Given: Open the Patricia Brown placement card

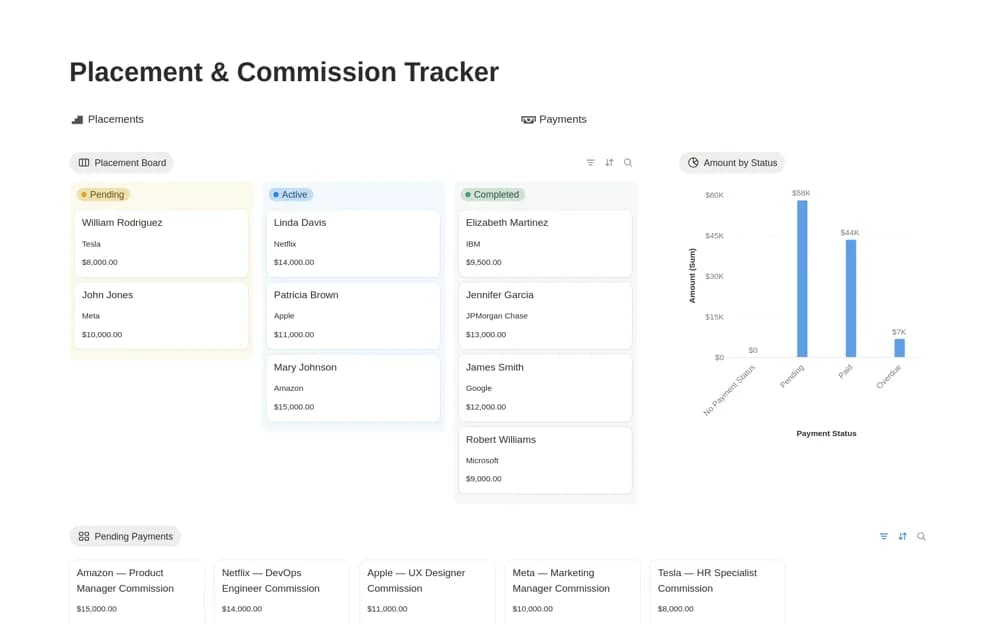Looking at the screenshot, I should pyautogui.click(x=353, y=316).
